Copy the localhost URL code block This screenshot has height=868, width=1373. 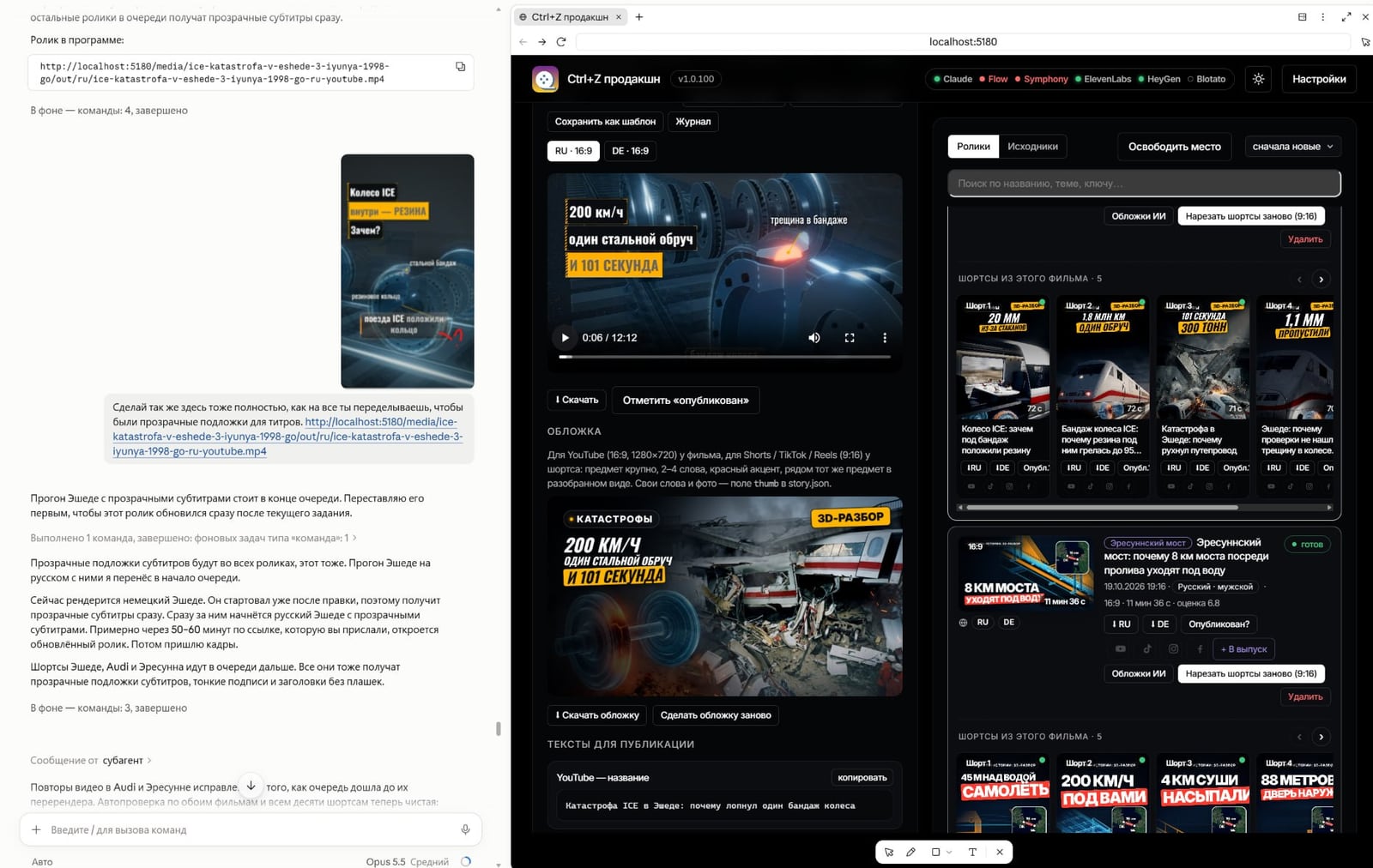point(460,66)
